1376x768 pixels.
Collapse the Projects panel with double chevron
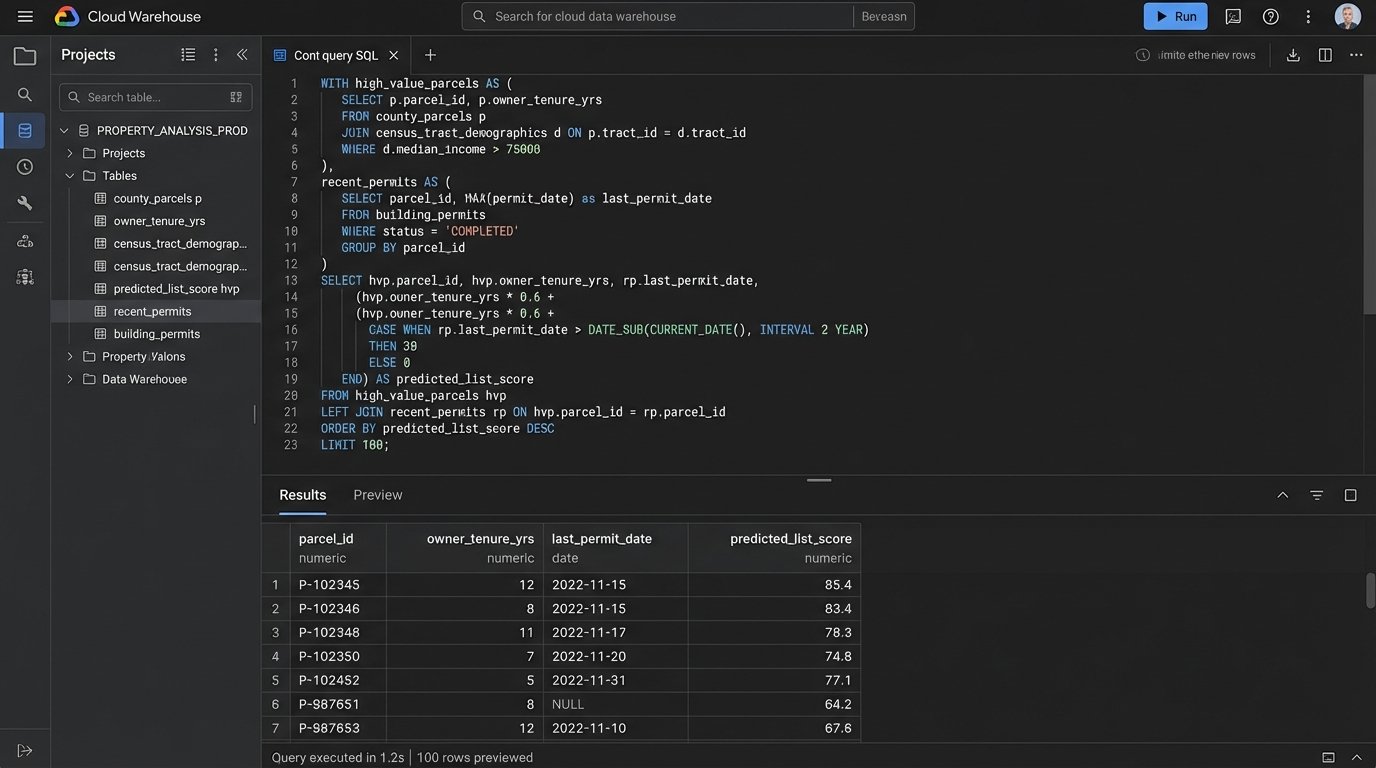tap(242, 55)
